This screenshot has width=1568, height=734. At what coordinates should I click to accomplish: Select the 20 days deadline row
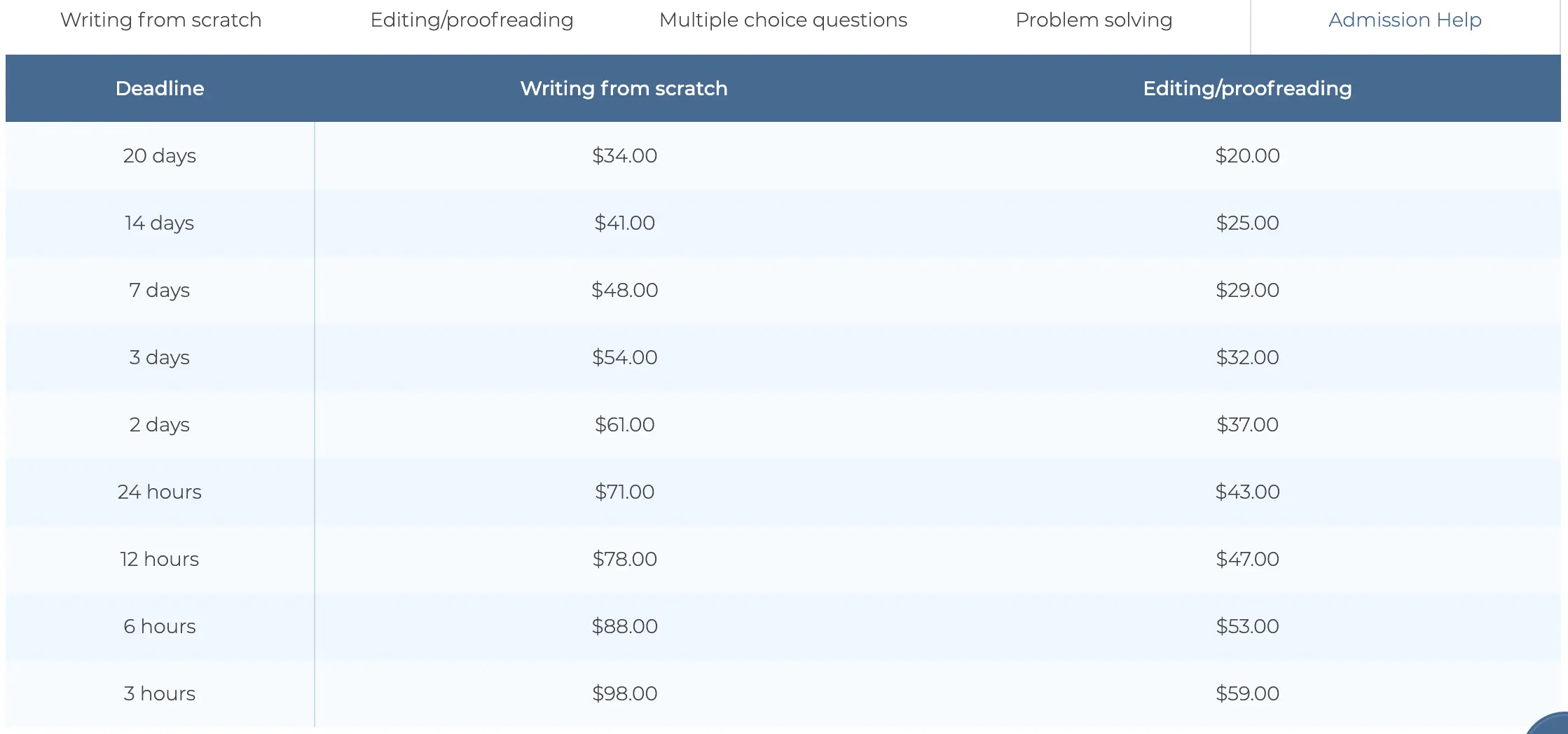[x=160, y=155]
